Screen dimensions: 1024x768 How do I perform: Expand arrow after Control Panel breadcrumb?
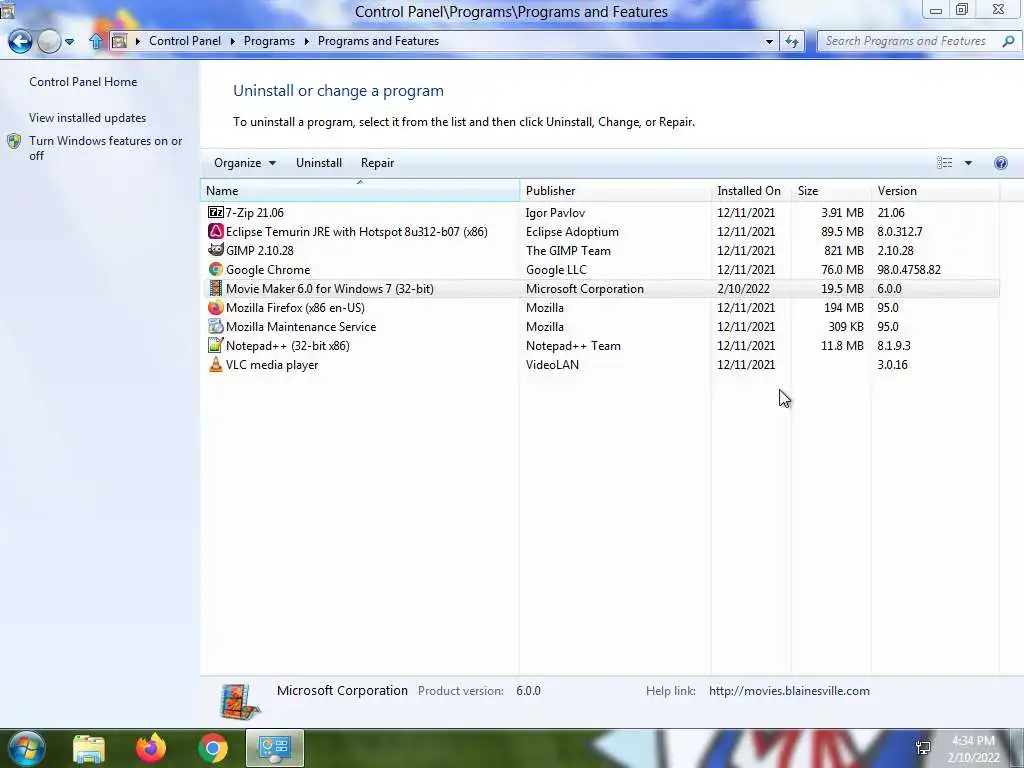[232, 41]
